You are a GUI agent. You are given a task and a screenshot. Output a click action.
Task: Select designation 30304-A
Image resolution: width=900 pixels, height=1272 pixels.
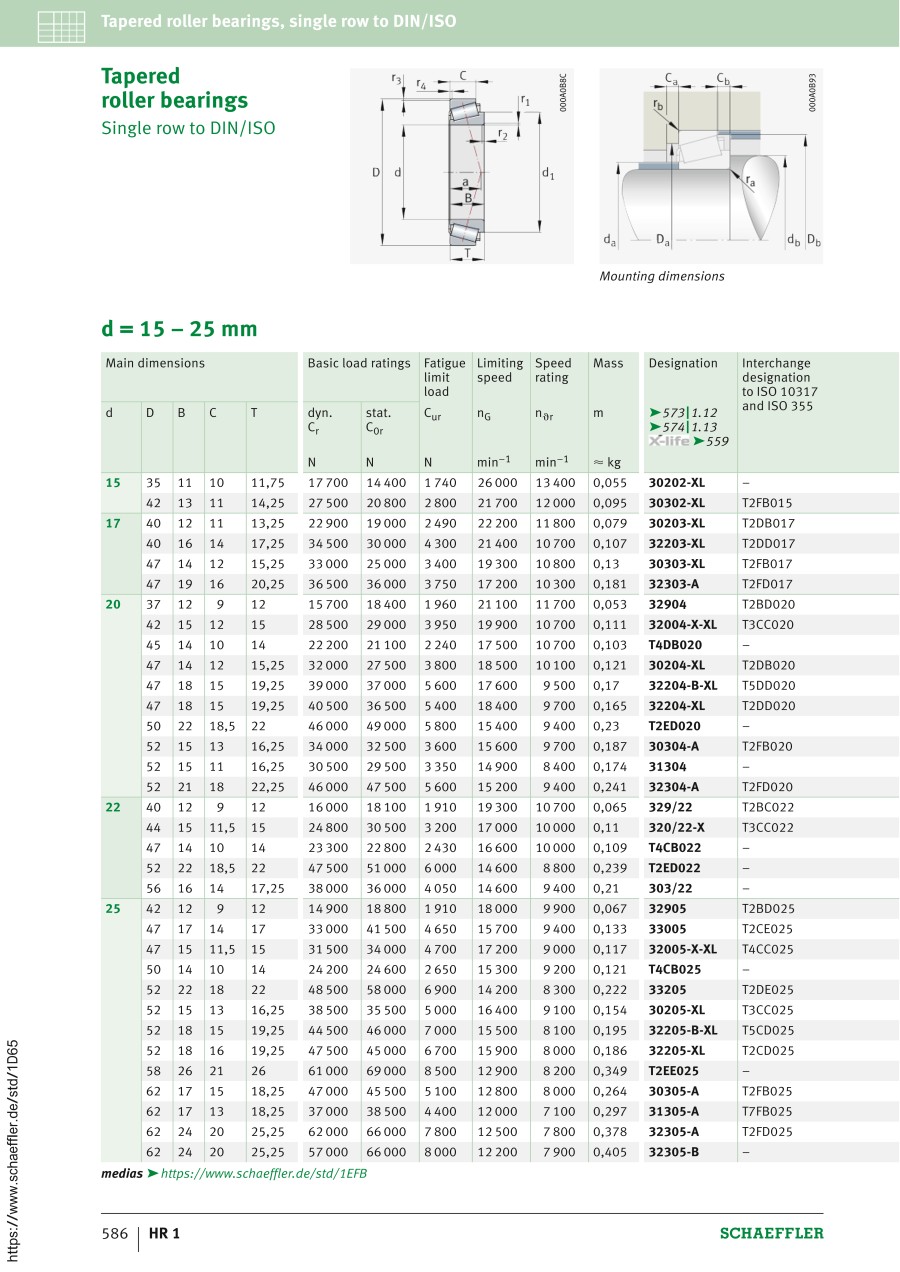(x=673, y=747)
